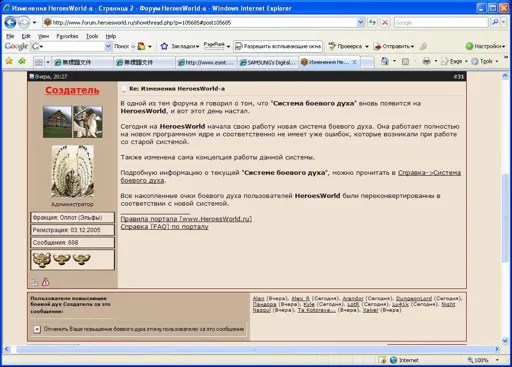Image resolution: width=512 pixels, height=367 pixels.
Task: Stop loading with the red X icon
Action: click(x=385, y=23)
